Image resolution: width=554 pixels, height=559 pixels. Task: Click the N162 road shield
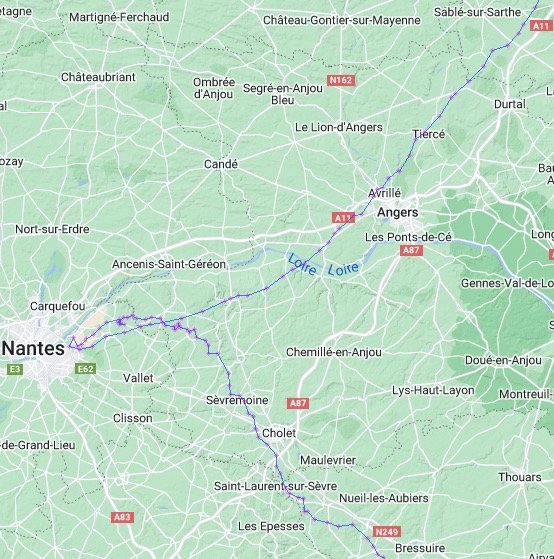pos(341,80)
